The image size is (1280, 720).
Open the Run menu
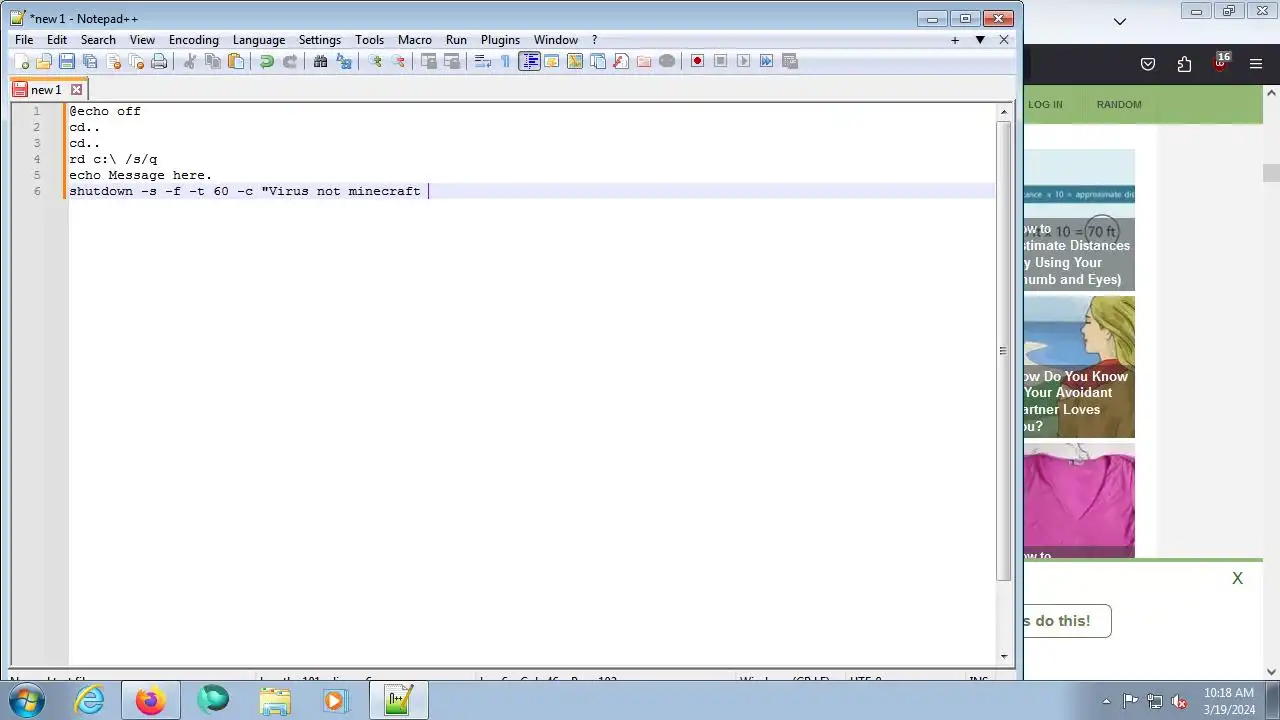point(456,40)
